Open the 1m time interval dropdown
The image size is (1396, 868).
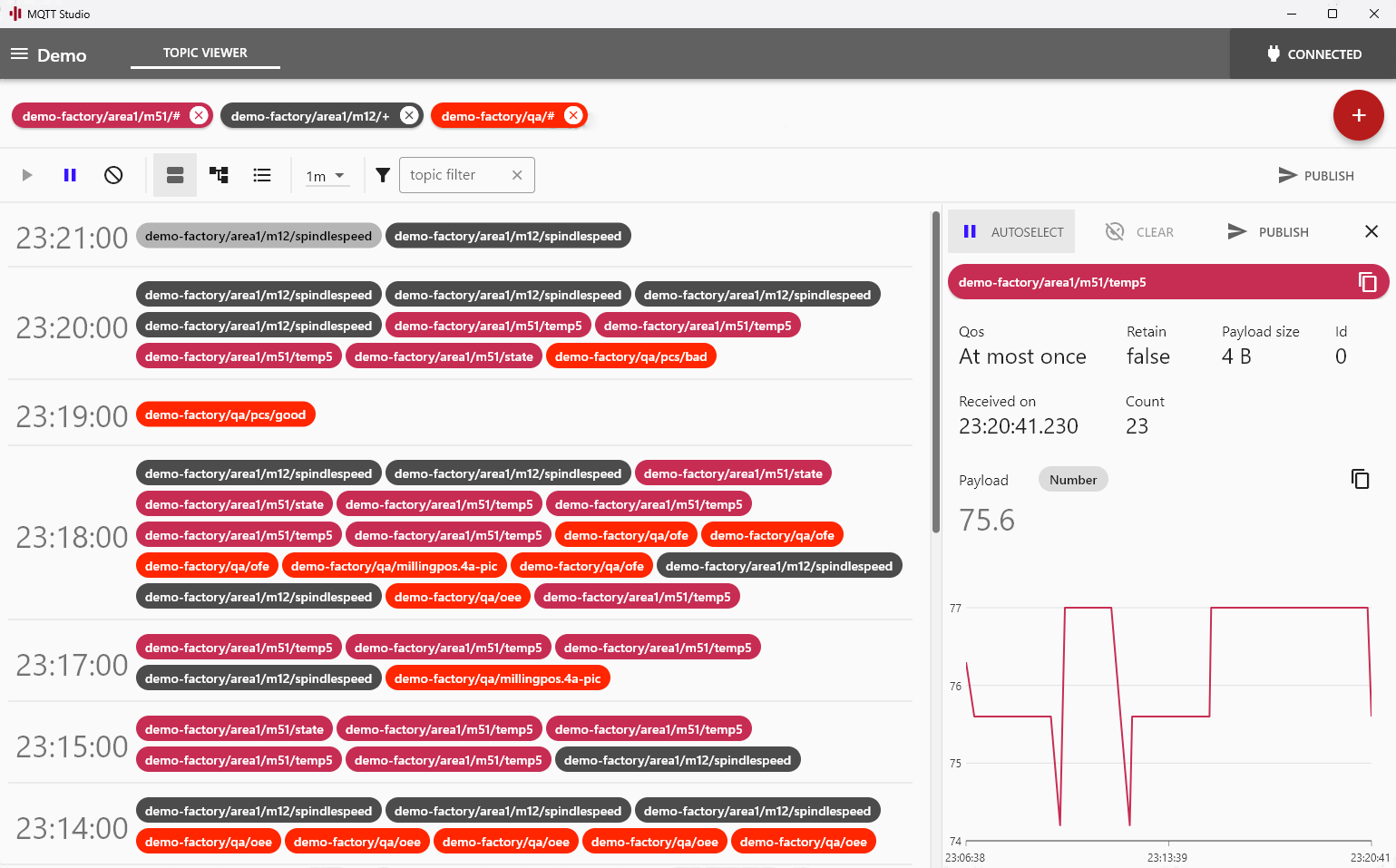click(x=327, y=176)
